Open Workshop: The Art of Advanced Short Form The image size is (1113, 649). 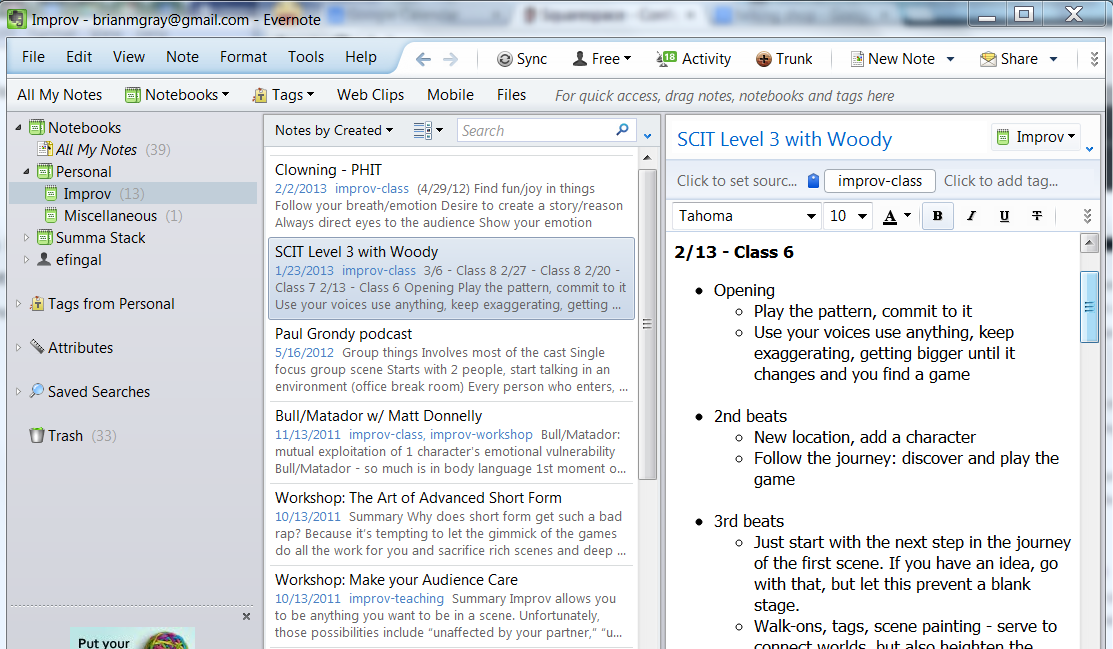(x=451, y=524)
